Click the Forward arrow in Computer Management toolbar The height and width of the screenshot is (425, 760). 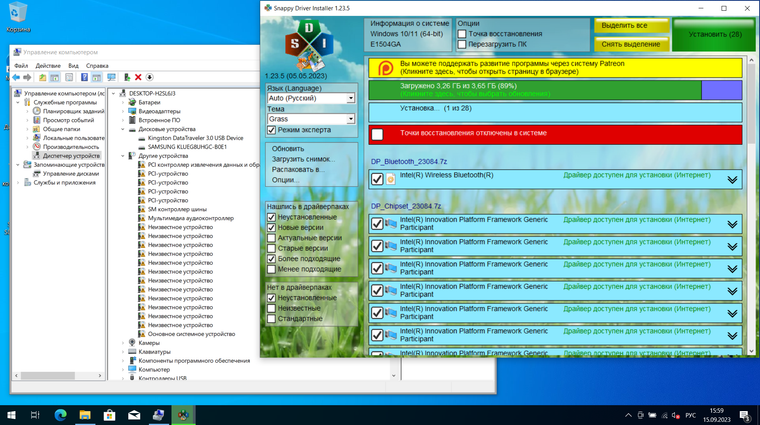tap(27, 77)
